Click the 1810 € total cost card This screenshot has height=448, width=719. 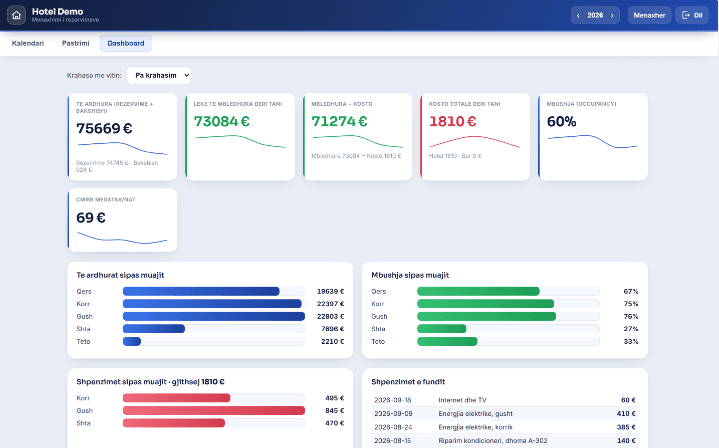(x=475, y=137)
